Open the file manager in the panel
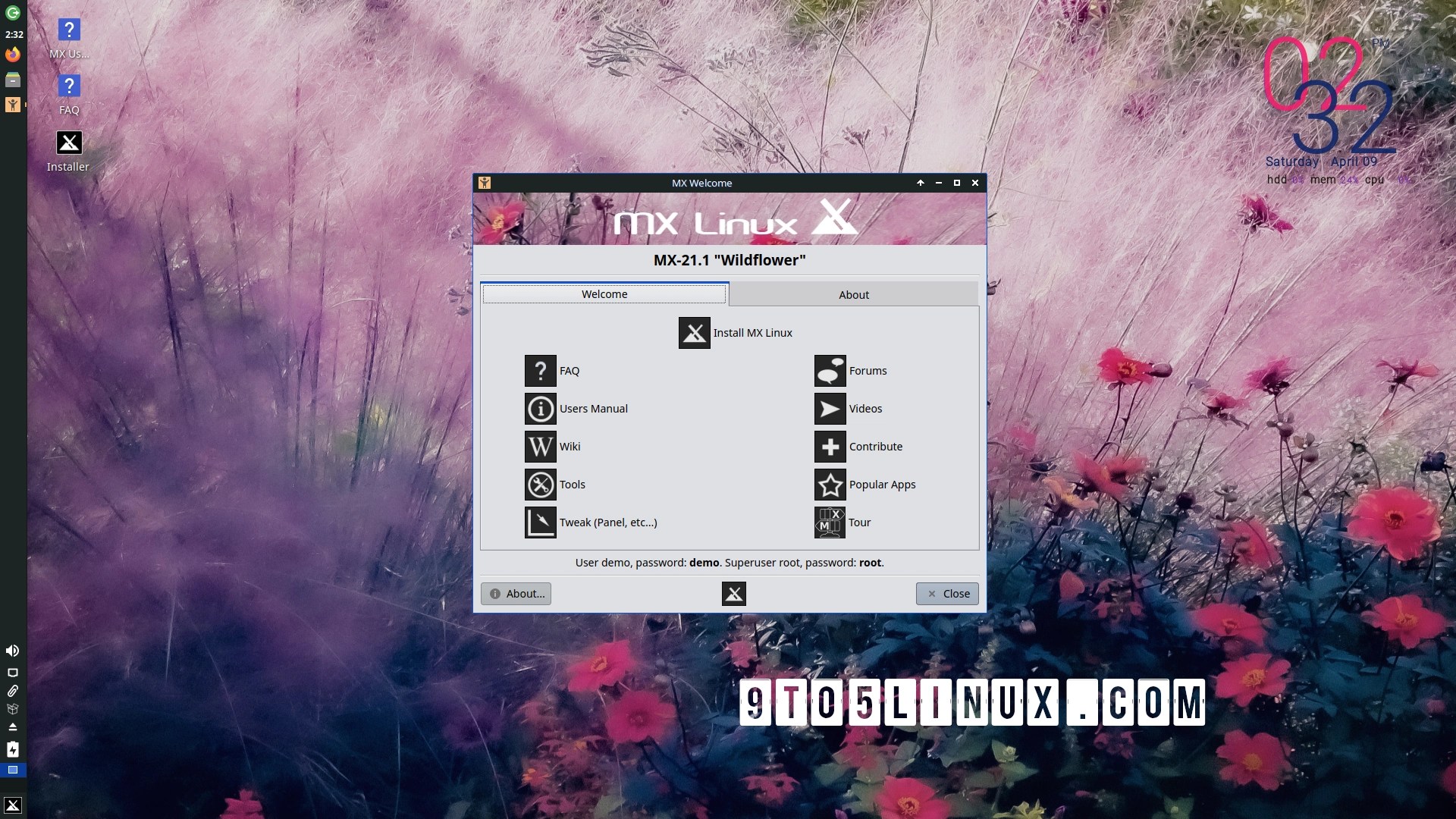1456x819 pixels. coord(13,80)
